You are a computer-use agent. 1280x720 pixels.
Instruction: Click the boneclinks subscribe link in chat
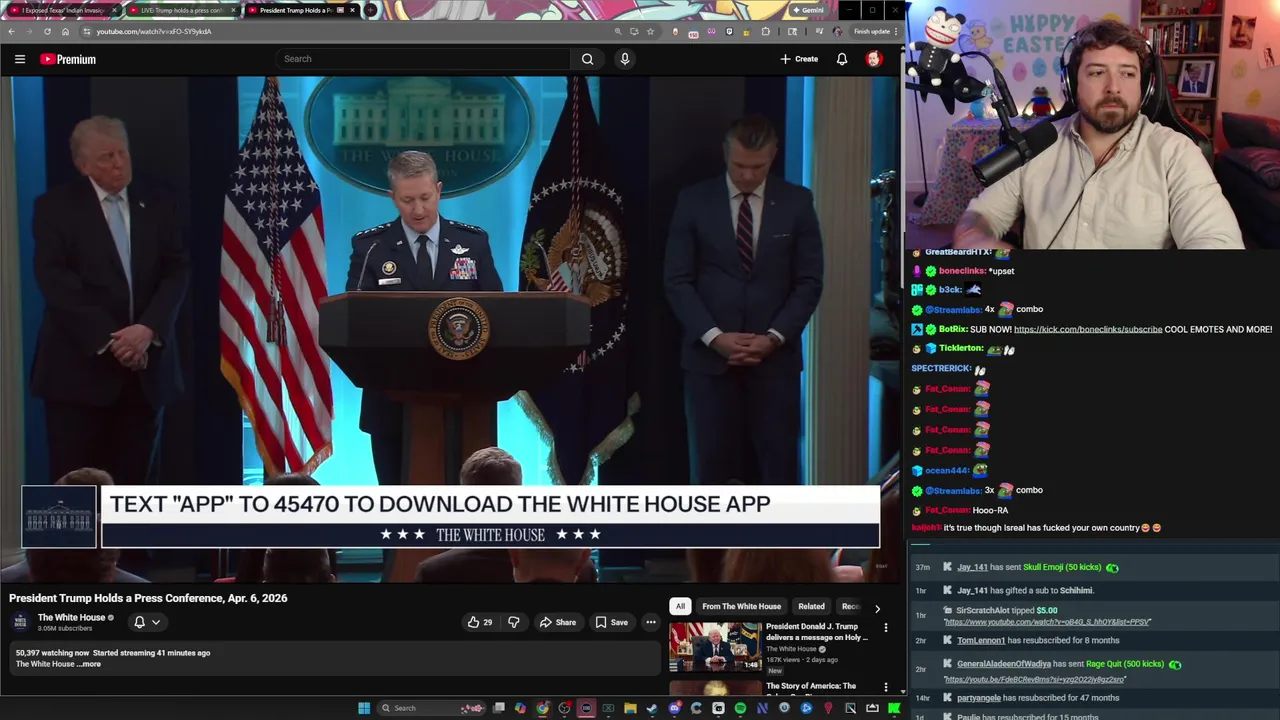[1088, 329]
